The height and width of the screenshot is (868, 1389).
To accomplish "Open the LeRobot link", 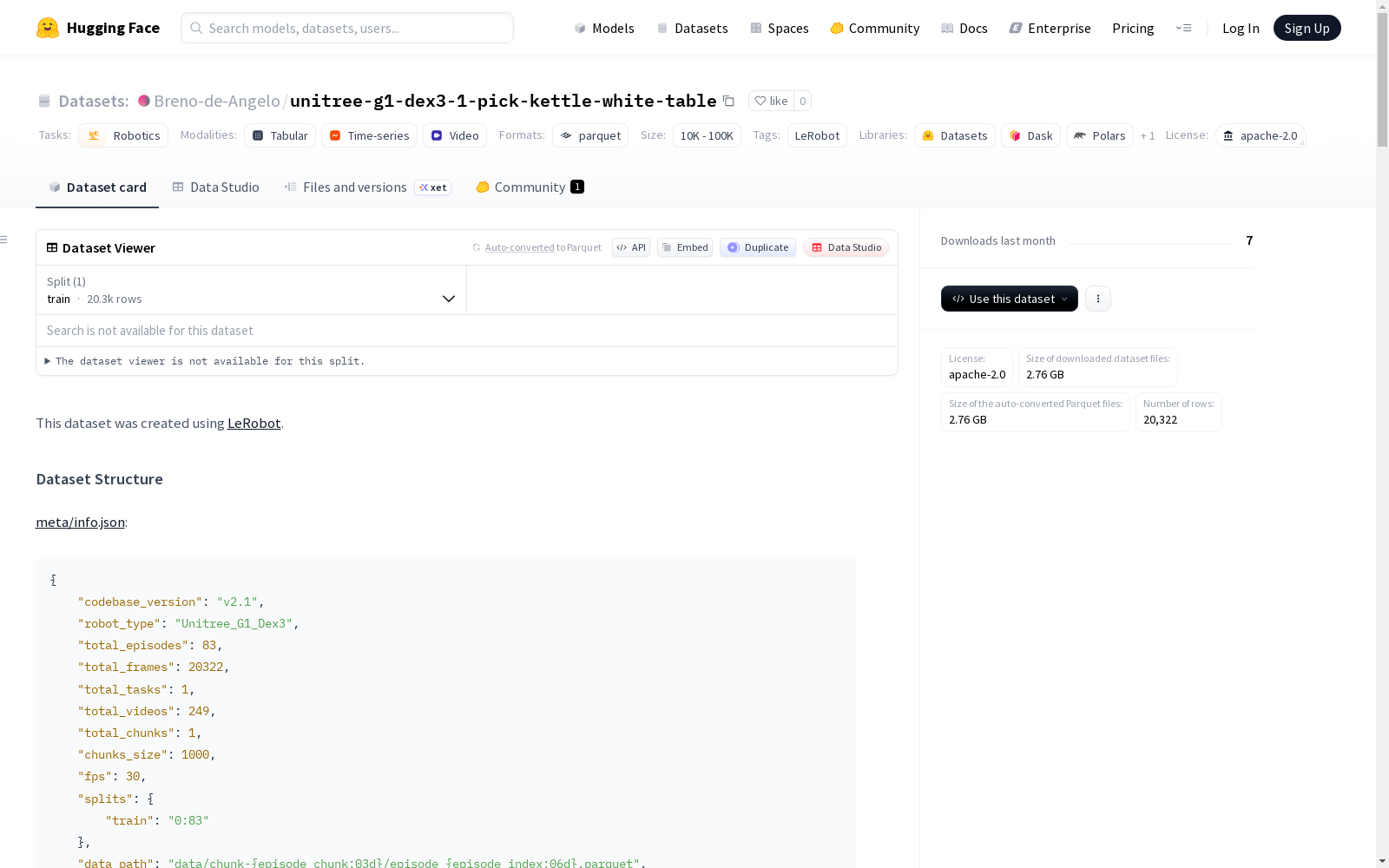I will coord(253,424).
